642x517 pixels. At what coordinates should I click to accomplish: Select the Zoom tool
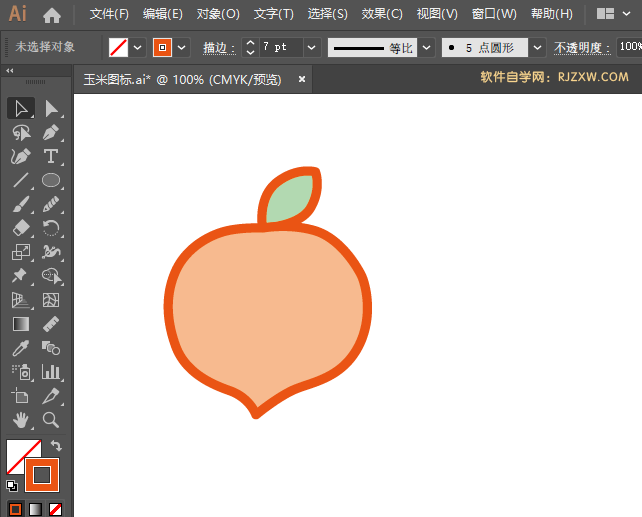pos(51,420)
